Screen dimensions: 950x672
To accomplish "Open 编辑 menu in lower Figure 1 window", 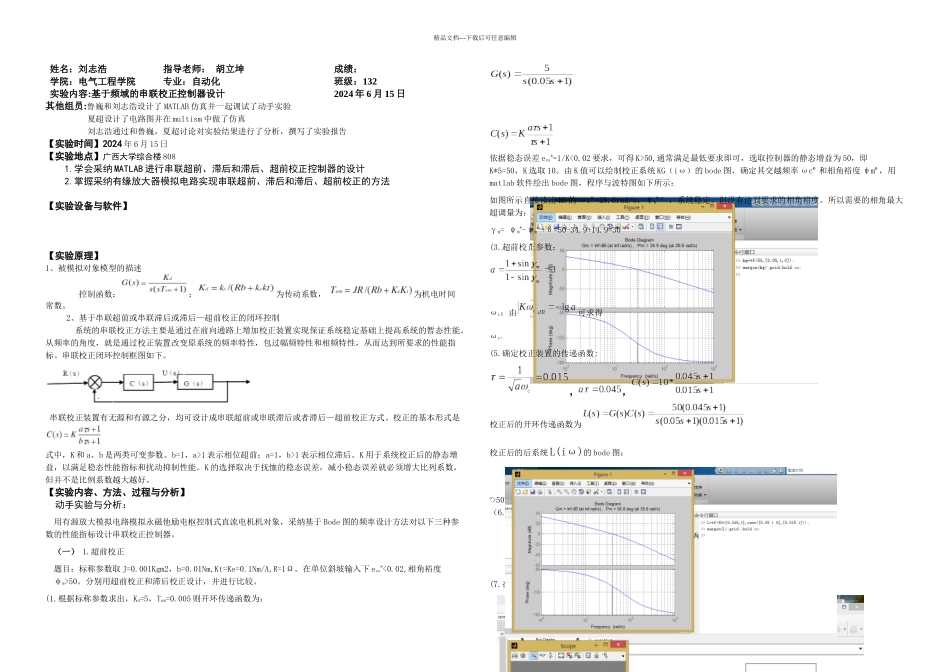I will click(x=540, y=484).
